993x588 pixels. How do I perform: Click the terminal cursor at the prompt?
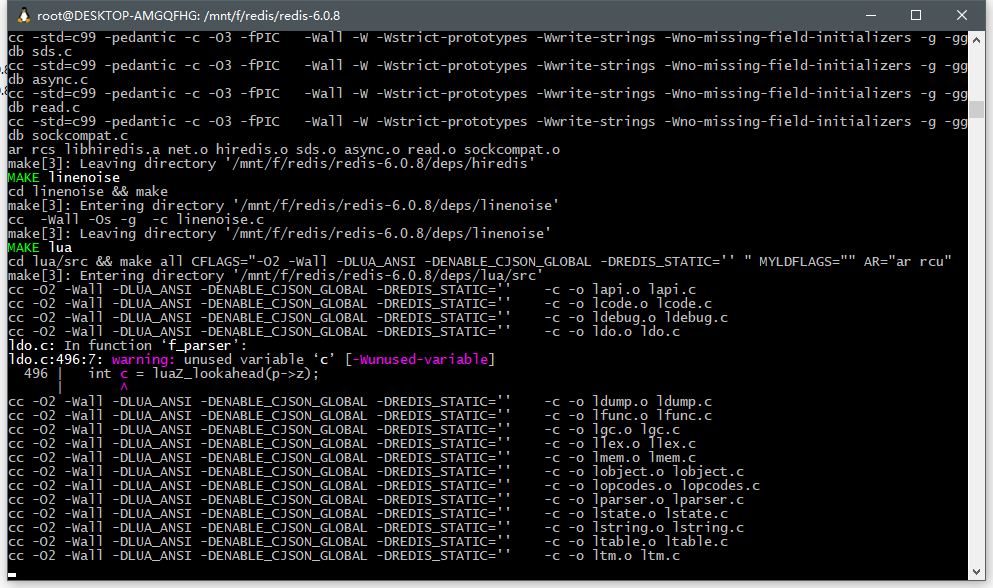pos(12,575)
